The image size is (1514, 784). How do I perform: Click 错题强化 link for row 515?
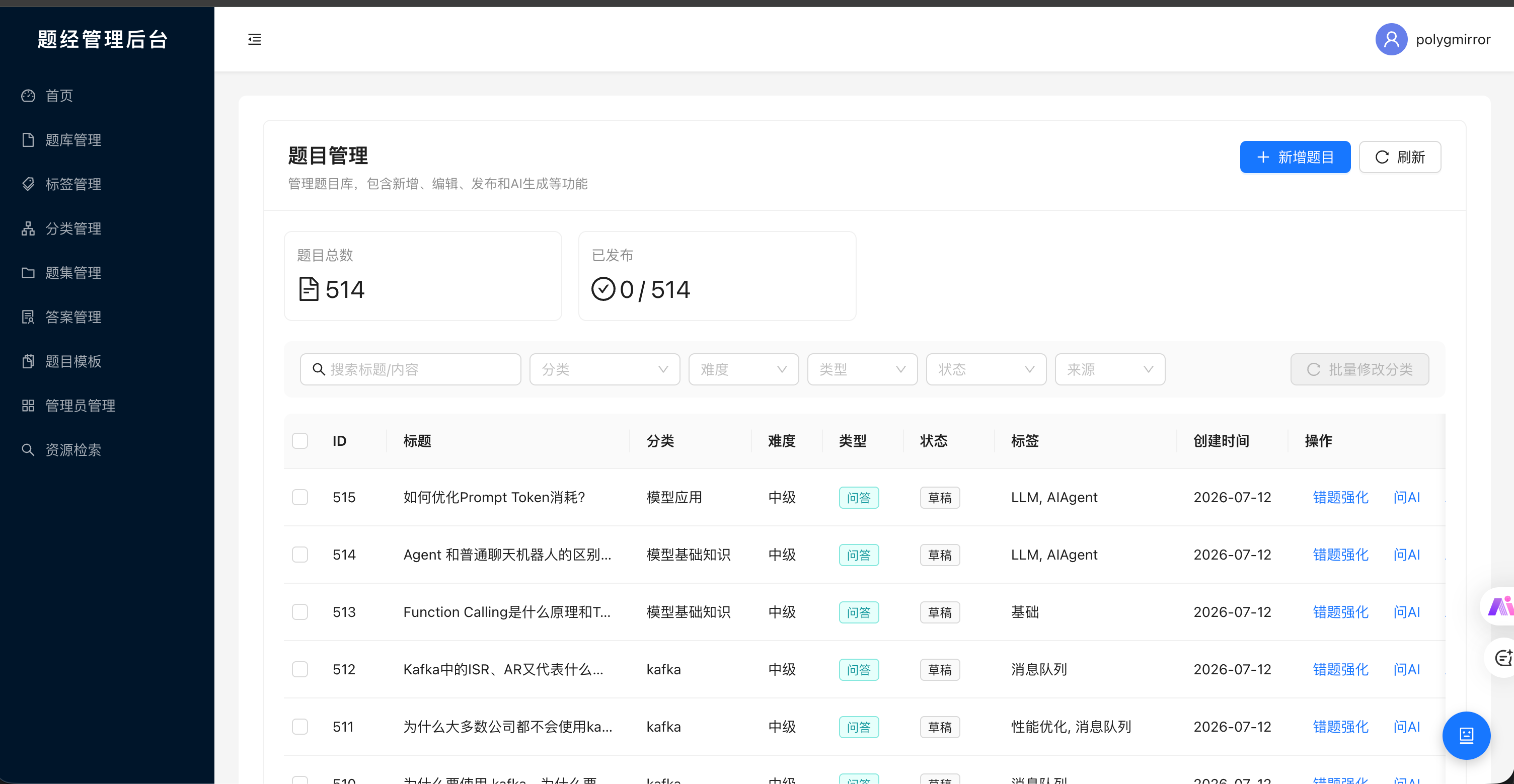pos(1340,497)
